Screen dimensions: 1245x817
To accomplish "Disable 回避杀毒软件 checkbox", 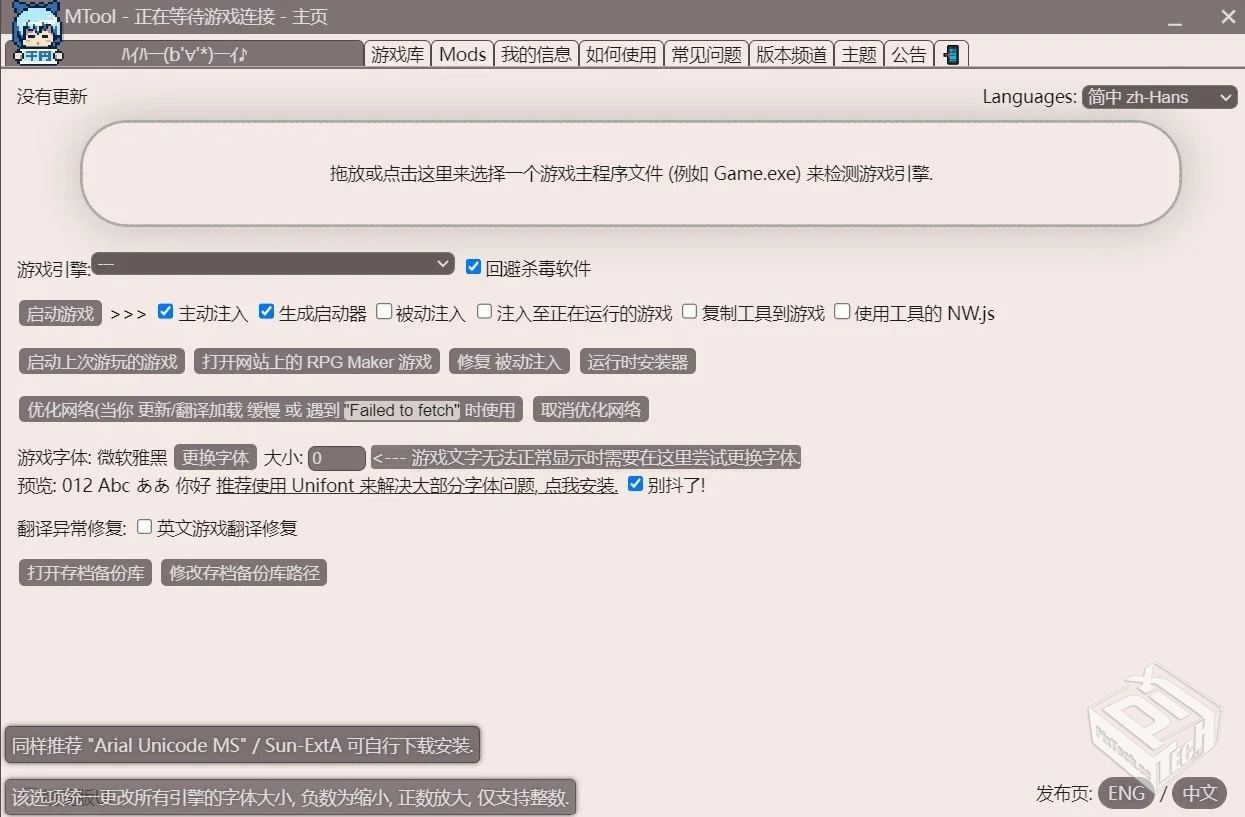I will (473, 266).
